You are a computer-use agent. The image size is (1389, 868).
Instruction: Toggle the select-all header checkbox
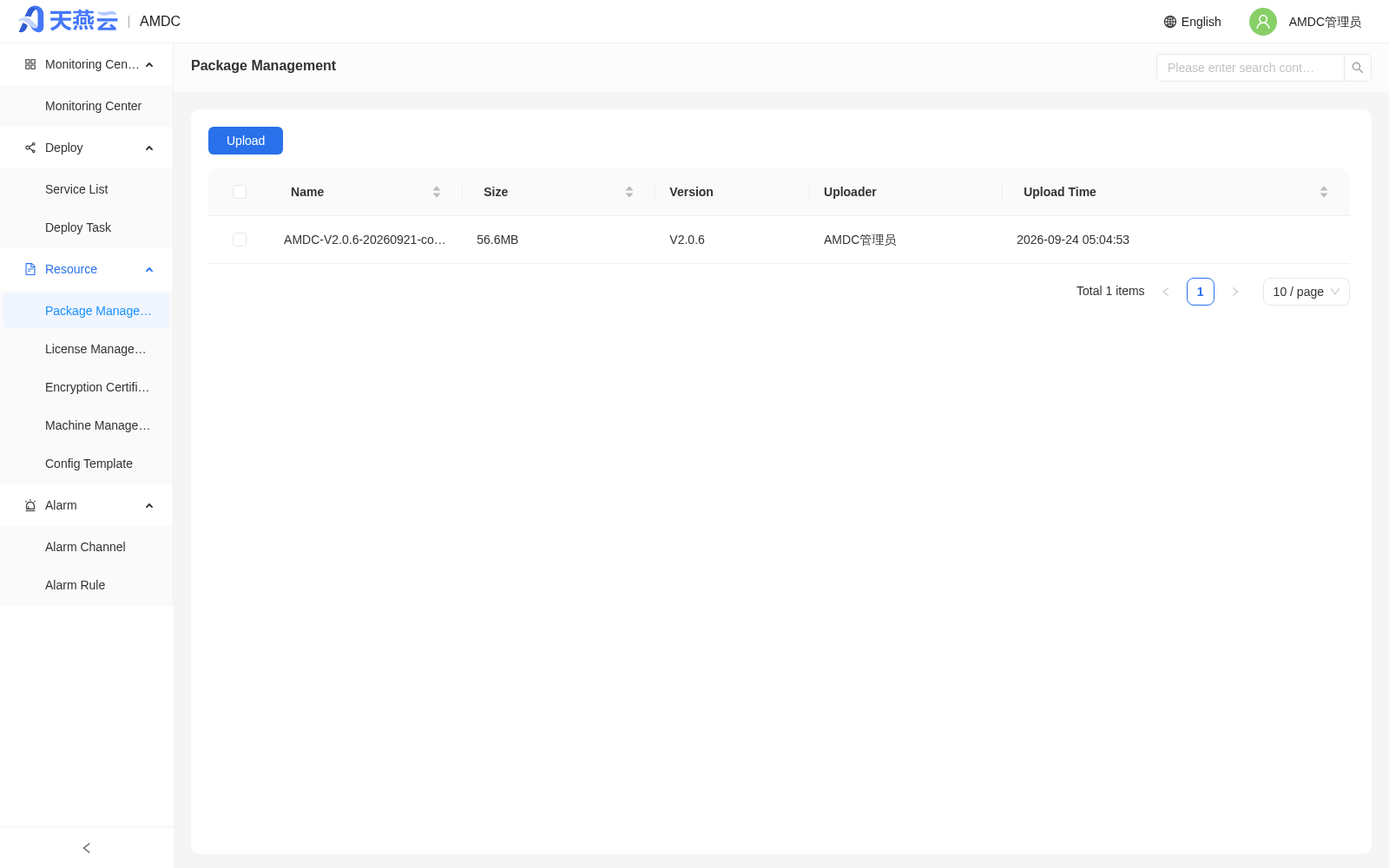click(x=240, y=192)
